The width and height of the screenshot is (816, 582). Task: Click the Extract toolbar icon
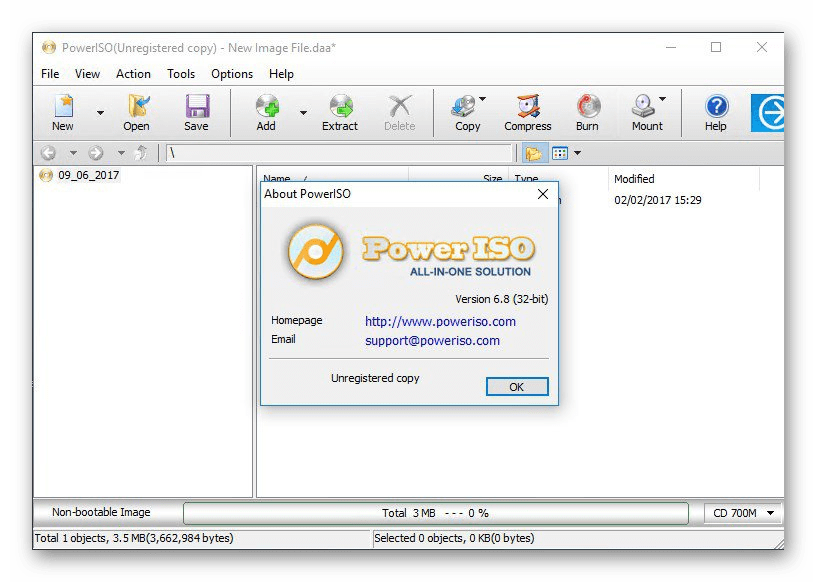[341, 106]
